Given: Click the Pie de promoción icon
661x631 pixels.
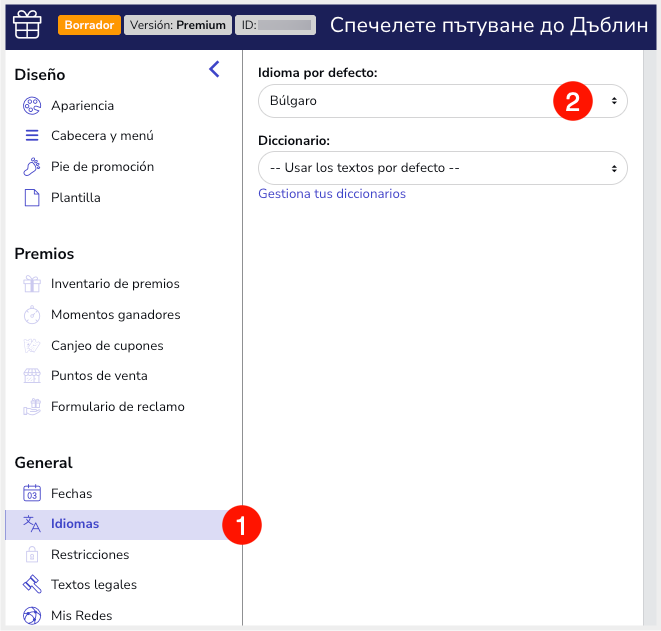Looking at the screenshot, I should pyautogui.click(x=32, y=167).
